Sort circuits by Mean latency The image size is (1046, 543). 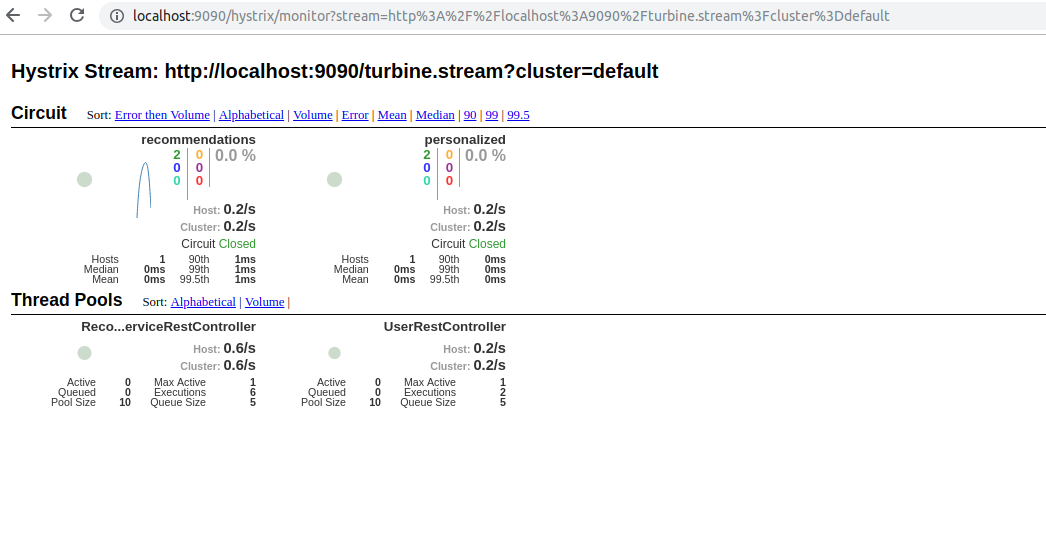coord(392,115)
